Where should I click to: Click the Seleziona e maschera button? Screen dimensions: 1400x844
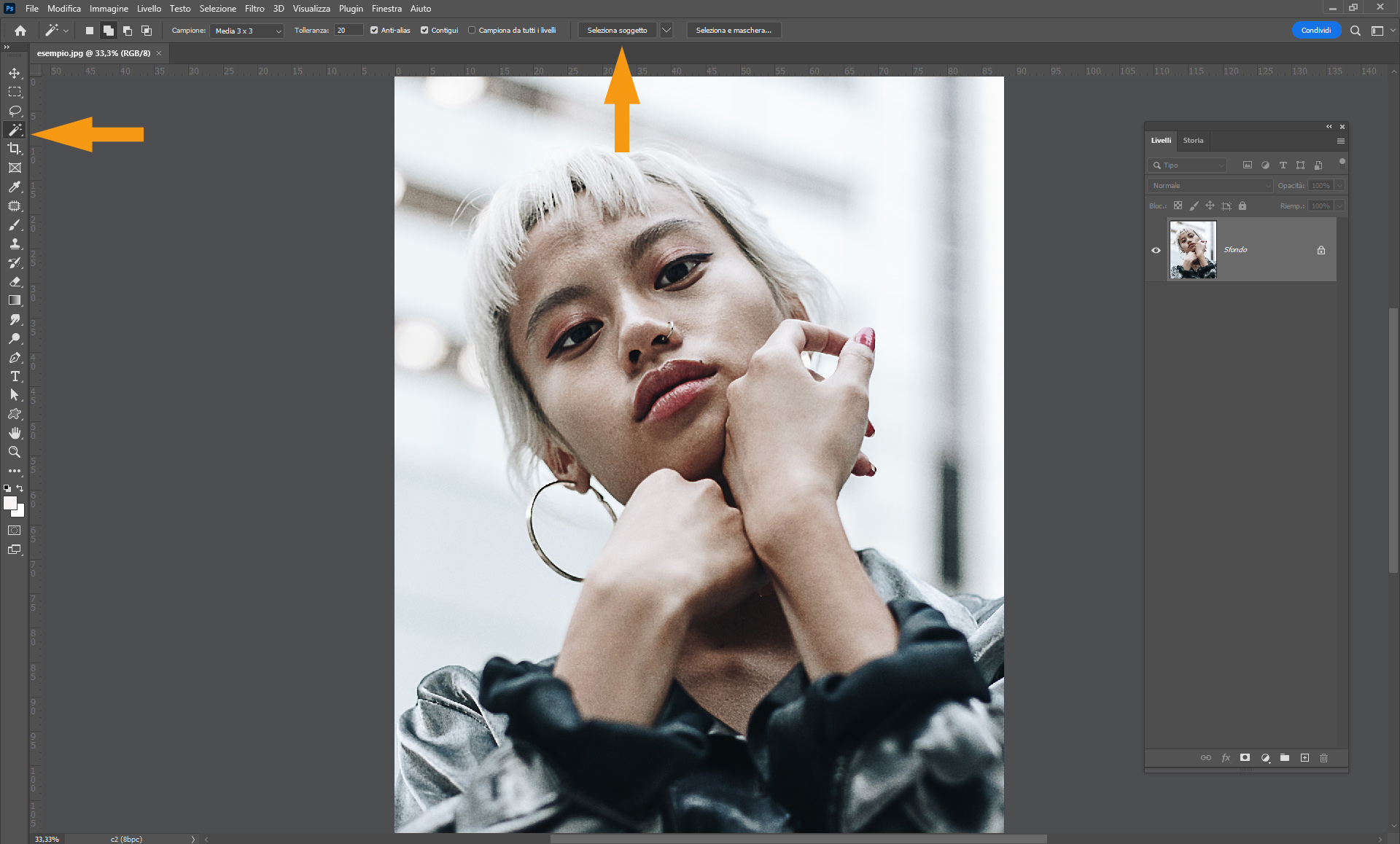733,30
